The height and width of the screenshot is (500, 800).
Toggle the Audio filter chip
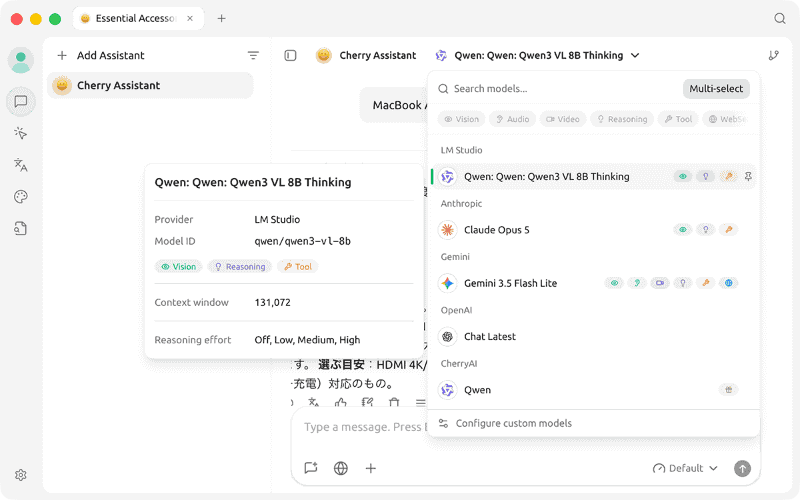click(x=512, y=119)
